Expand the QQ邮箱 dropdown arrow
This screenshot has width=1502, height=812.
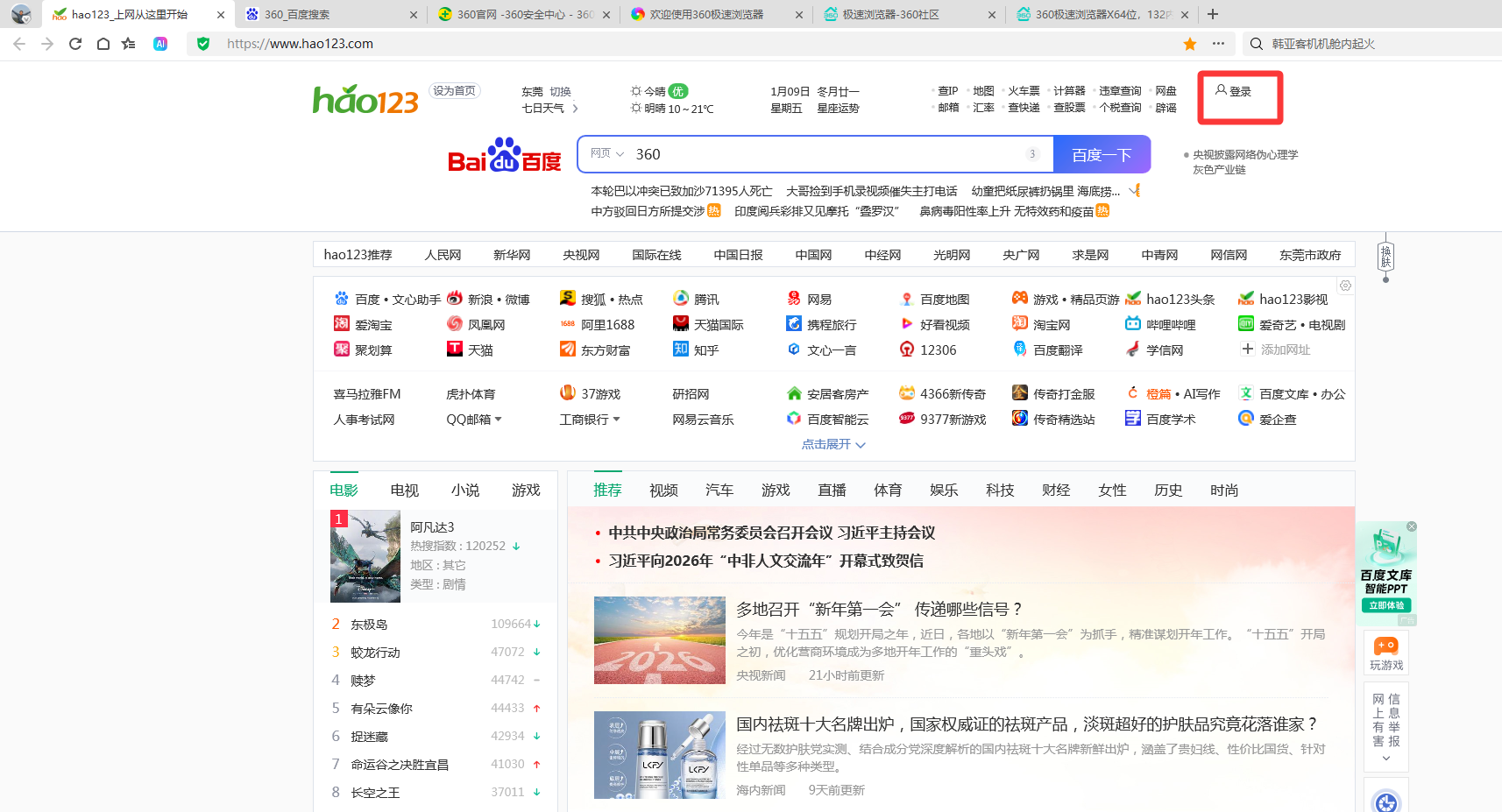pyautogui.click(x=499, y=419)
